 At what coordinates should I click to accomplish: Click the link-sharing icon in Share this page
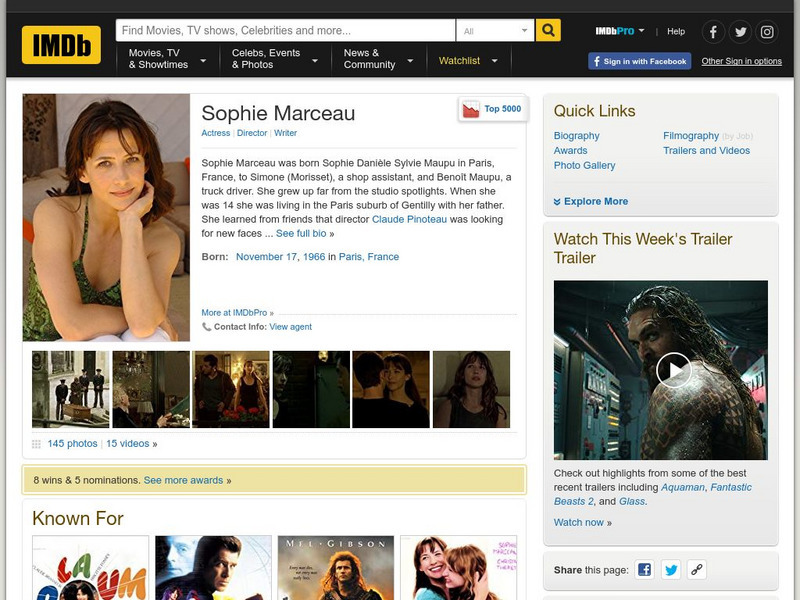click(697, 569)
